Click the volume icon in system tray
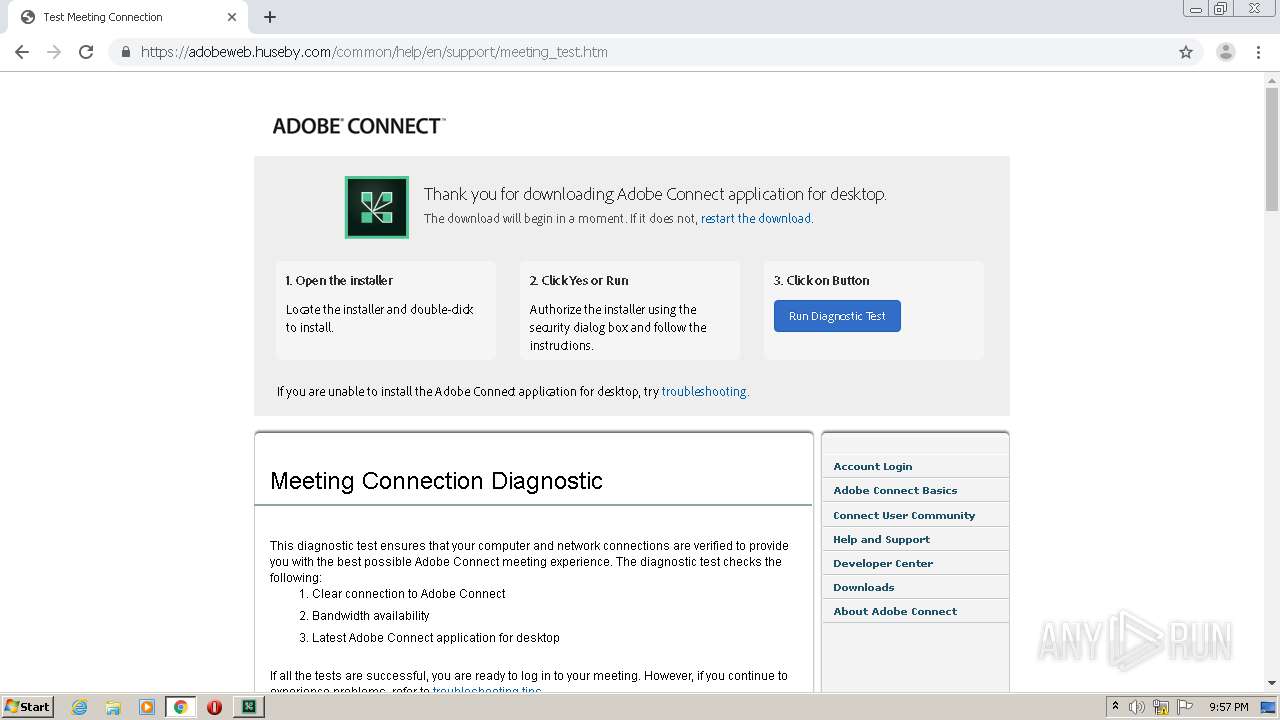 [x=1137, y=707]
